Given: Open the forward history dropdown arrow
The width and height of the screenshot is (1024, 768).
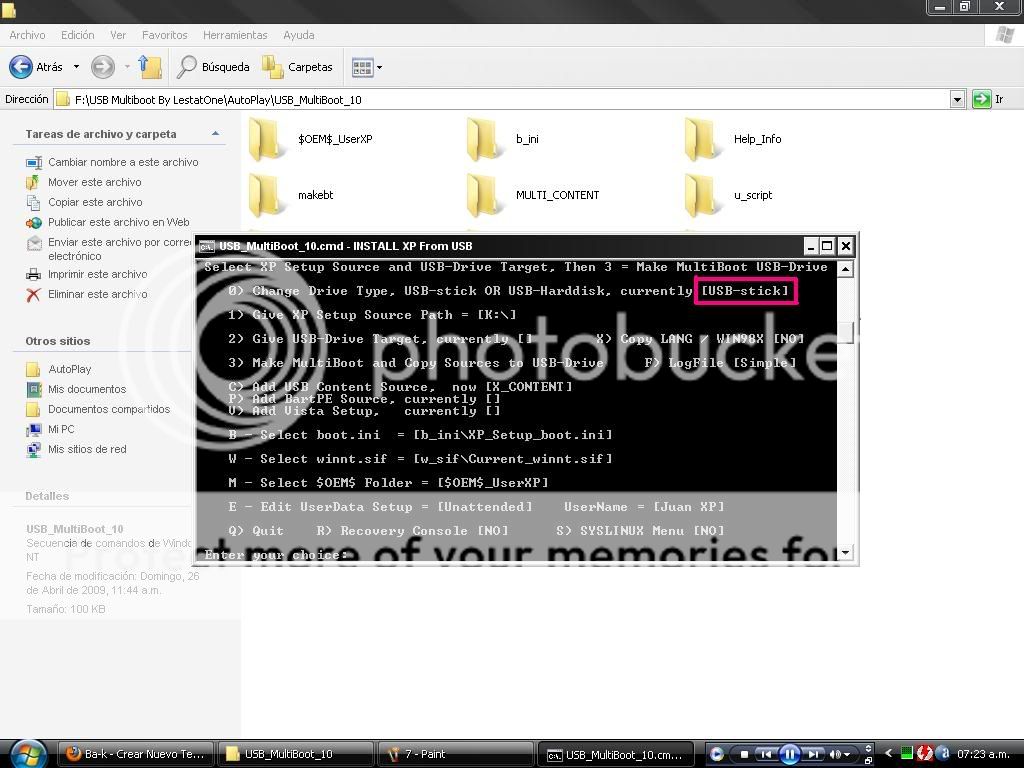Looking at the screenshot, I should [127, 67].
